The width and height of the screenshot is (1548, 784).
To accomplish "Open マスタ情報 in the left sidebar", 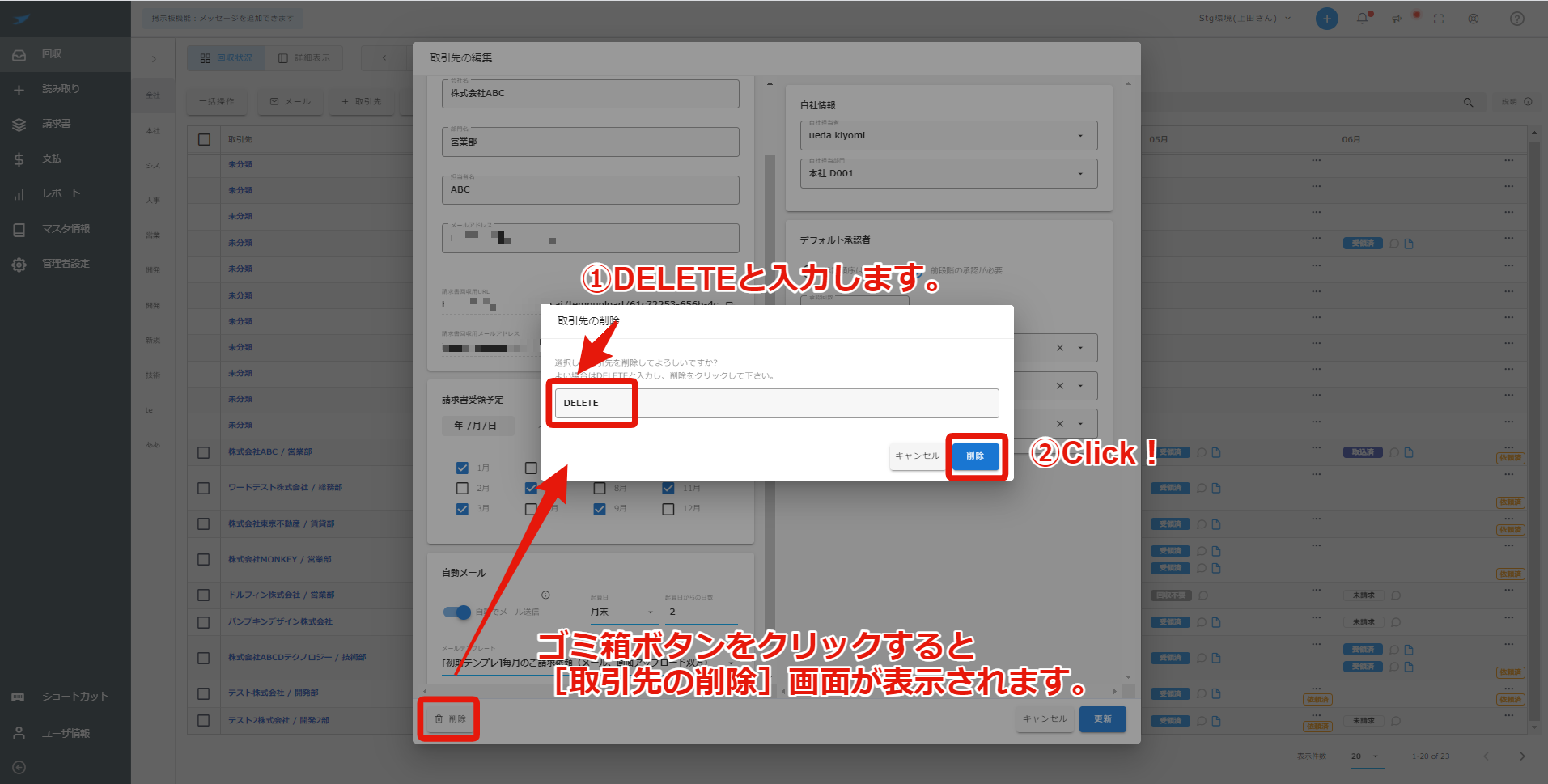I will pos(66,229).
